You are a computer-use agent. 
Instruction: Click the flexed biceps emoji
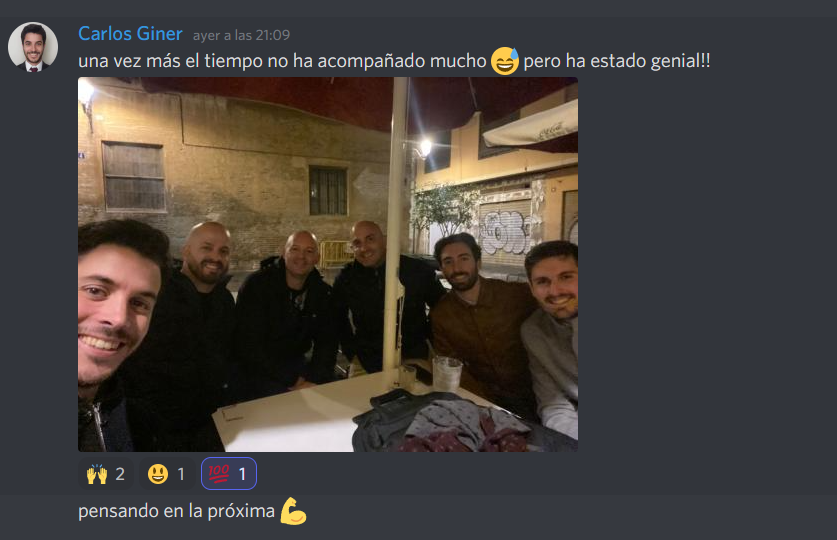tap(294, 511)
